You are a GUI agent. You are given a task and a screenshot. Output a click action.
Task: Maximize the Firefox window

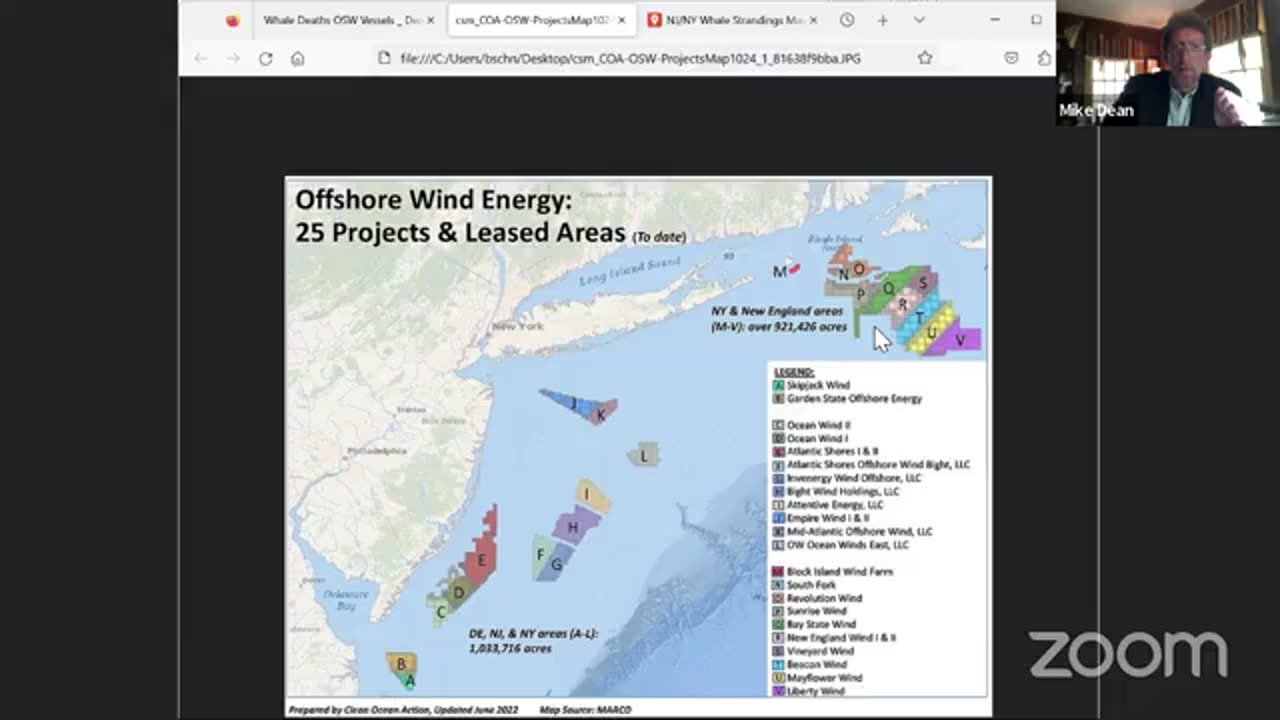(1036, 20)
